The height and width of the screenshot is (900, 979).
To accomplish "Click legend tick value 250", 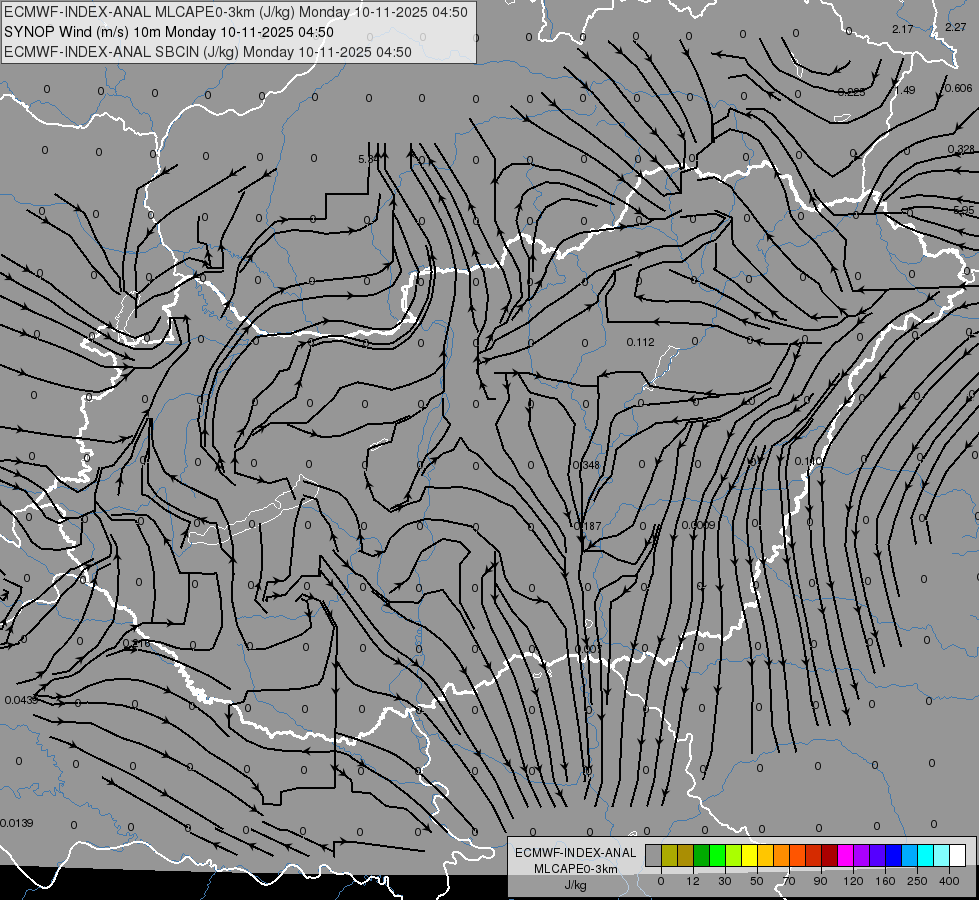I will tap(917, 881).
